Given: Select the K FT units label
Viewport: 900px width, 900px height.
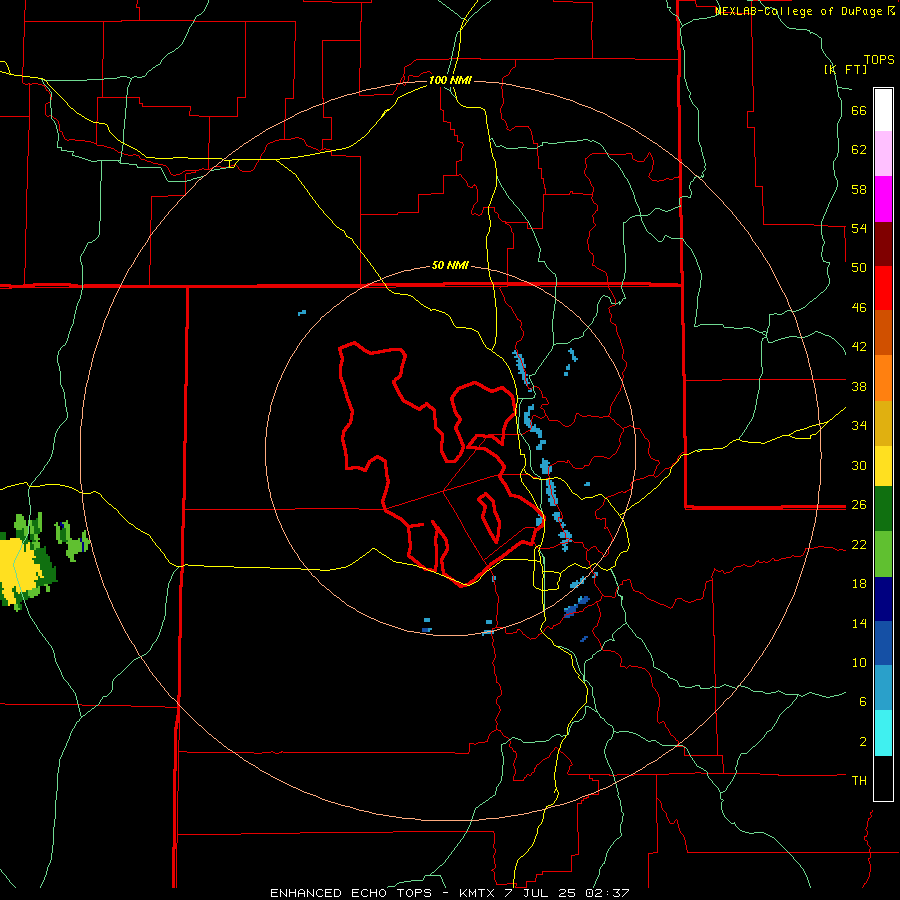Looking at the screenshot, I should point(846,69).
